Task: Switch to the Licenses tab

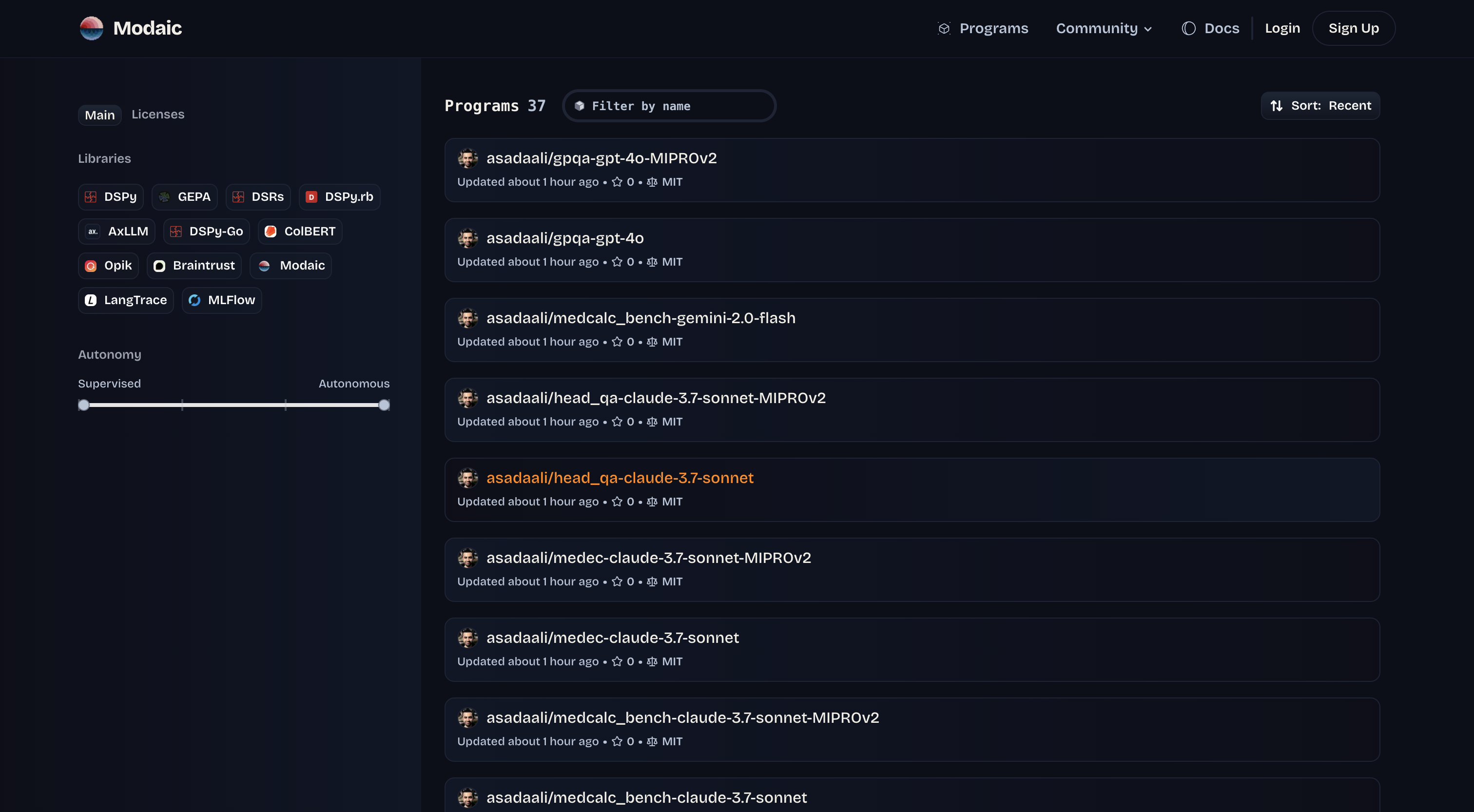Action: click(x=158, y=115)
